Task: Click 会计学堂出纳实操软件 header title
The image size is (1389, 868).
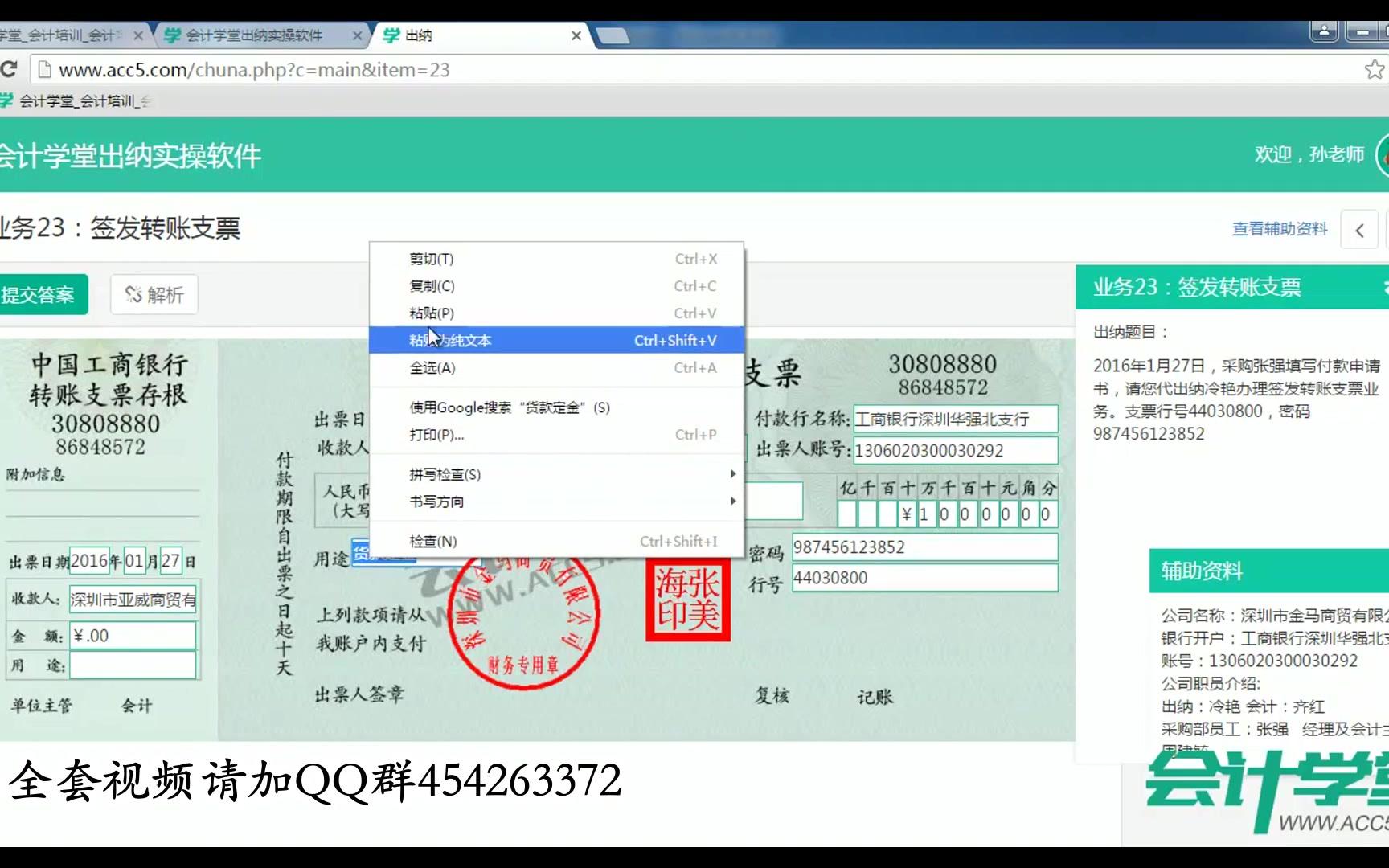Action: 130,156
